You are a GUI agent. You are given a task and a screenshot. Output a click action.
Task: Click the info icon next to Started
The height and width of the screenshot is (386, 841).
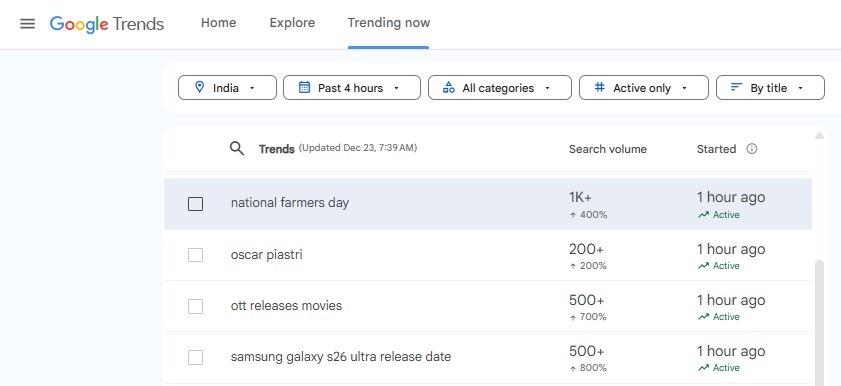point(752,149)
